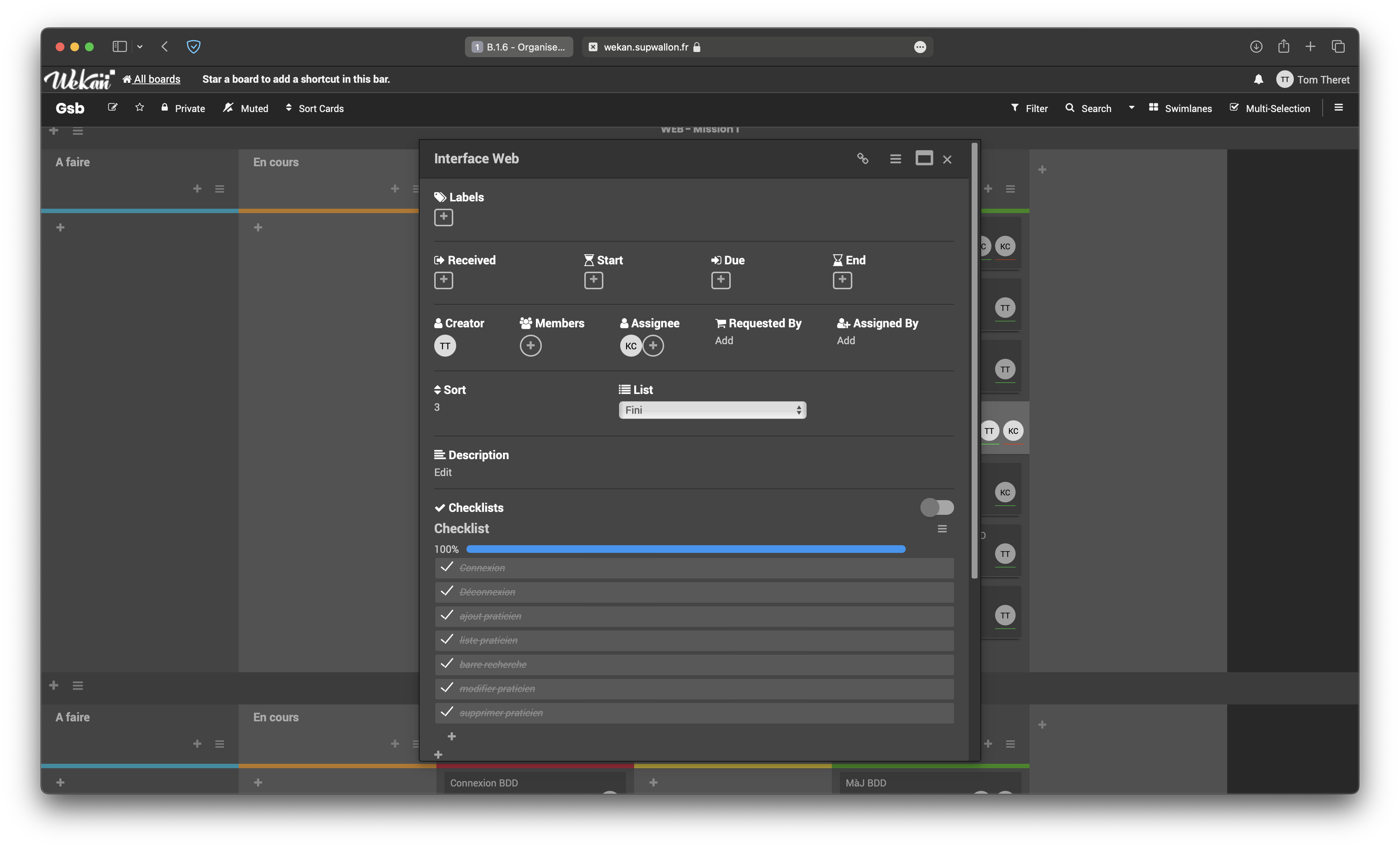Open the Safari privacy shield report
Viewport: 1400px width, 848px height.
[194, 47]
